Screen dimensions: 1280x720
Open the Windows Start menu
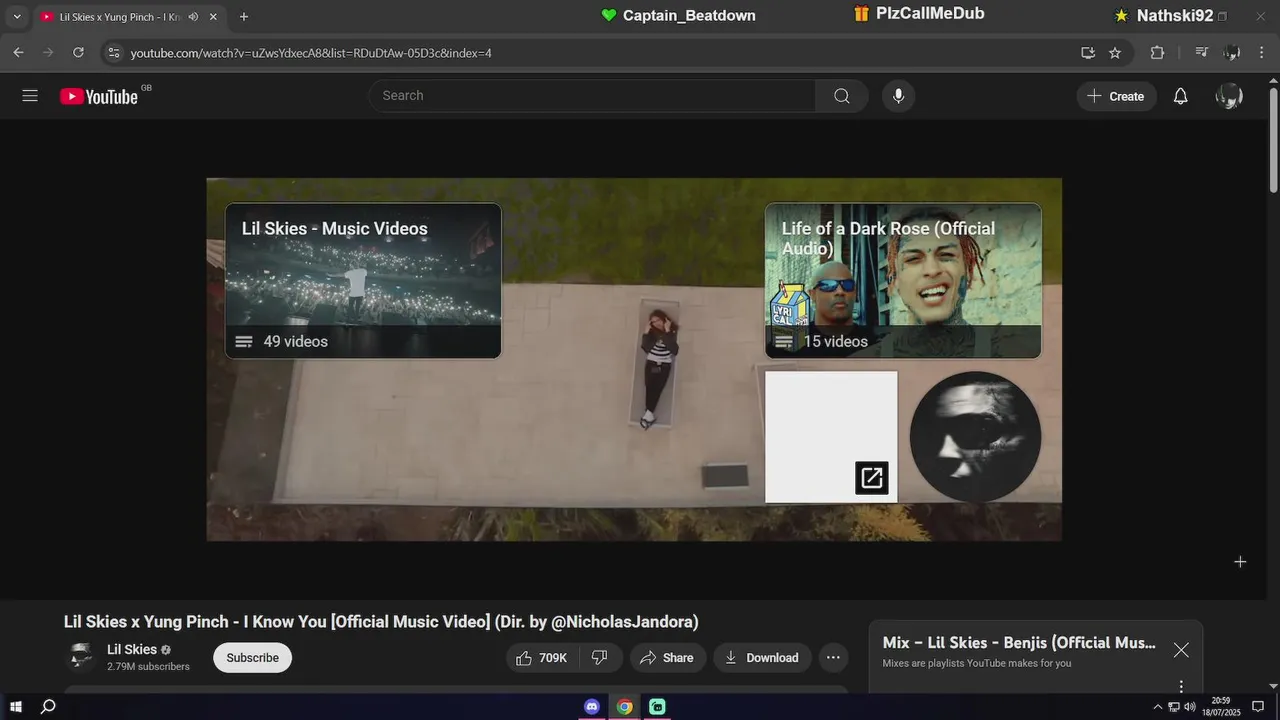16,707
